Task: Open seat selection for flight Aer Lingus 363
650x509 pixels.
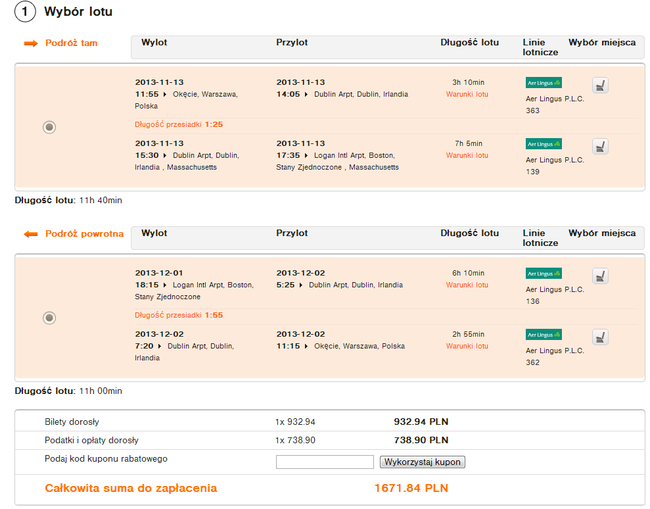Action: click(x=600, y=86)
